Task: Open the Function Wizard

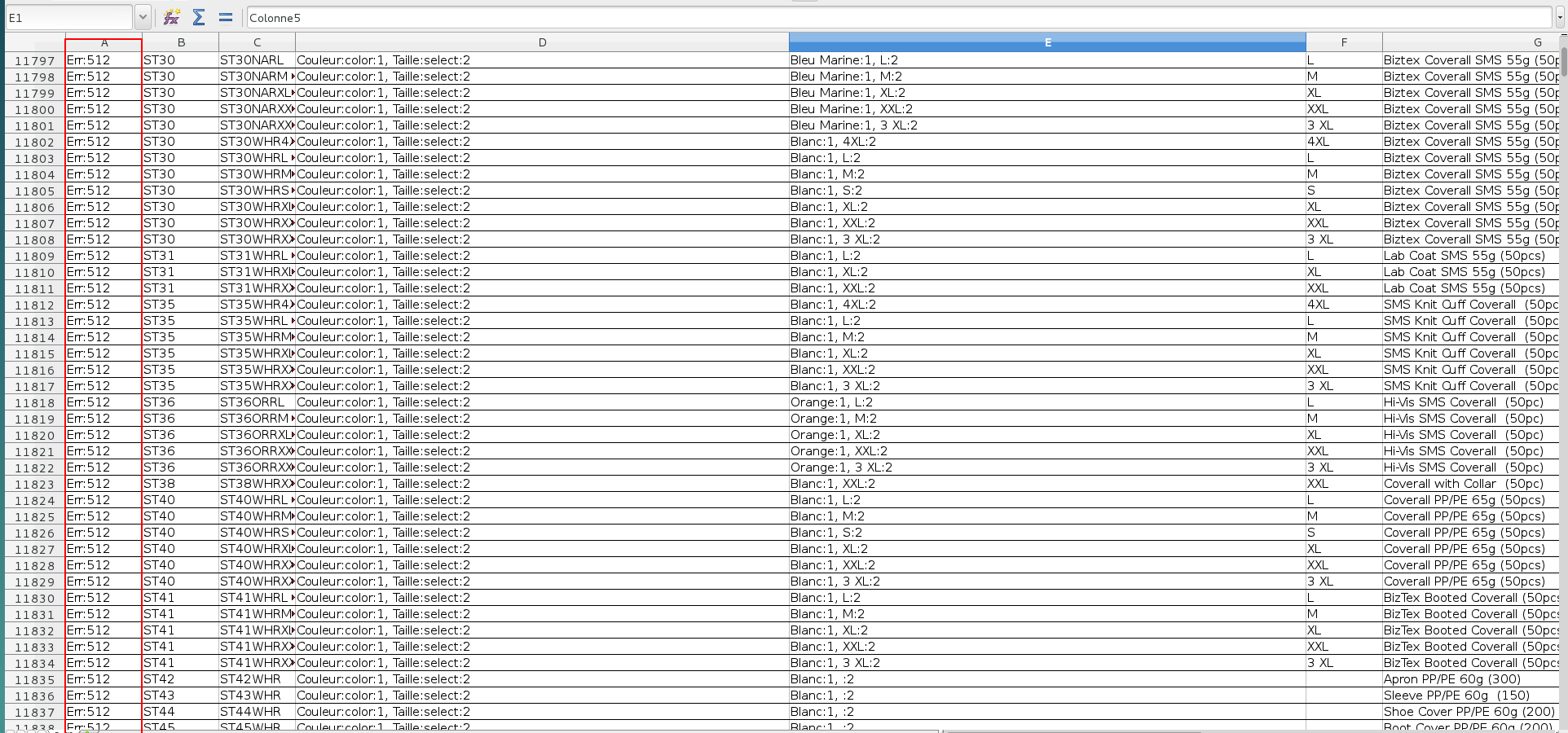Action: pyautogui.click(x=171, y=16)
